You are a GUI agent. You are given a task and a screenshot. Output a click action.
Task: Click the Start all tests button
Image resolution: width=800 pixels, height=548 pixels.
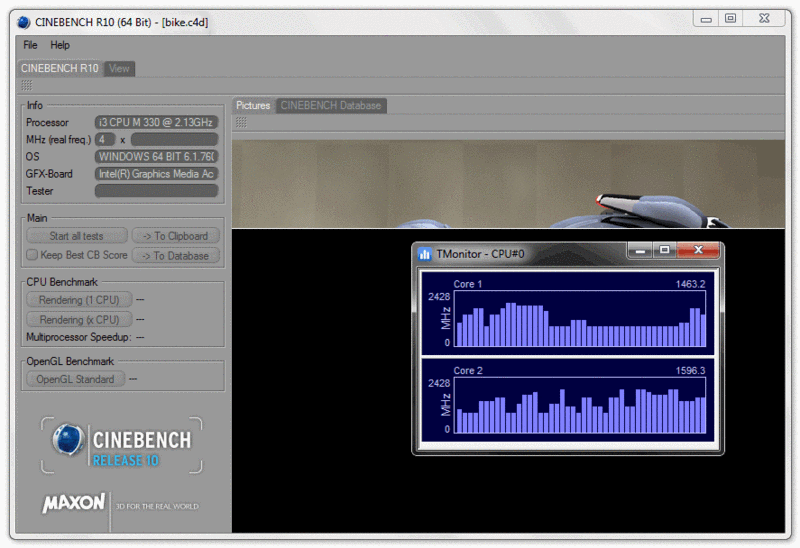[77, 236]
